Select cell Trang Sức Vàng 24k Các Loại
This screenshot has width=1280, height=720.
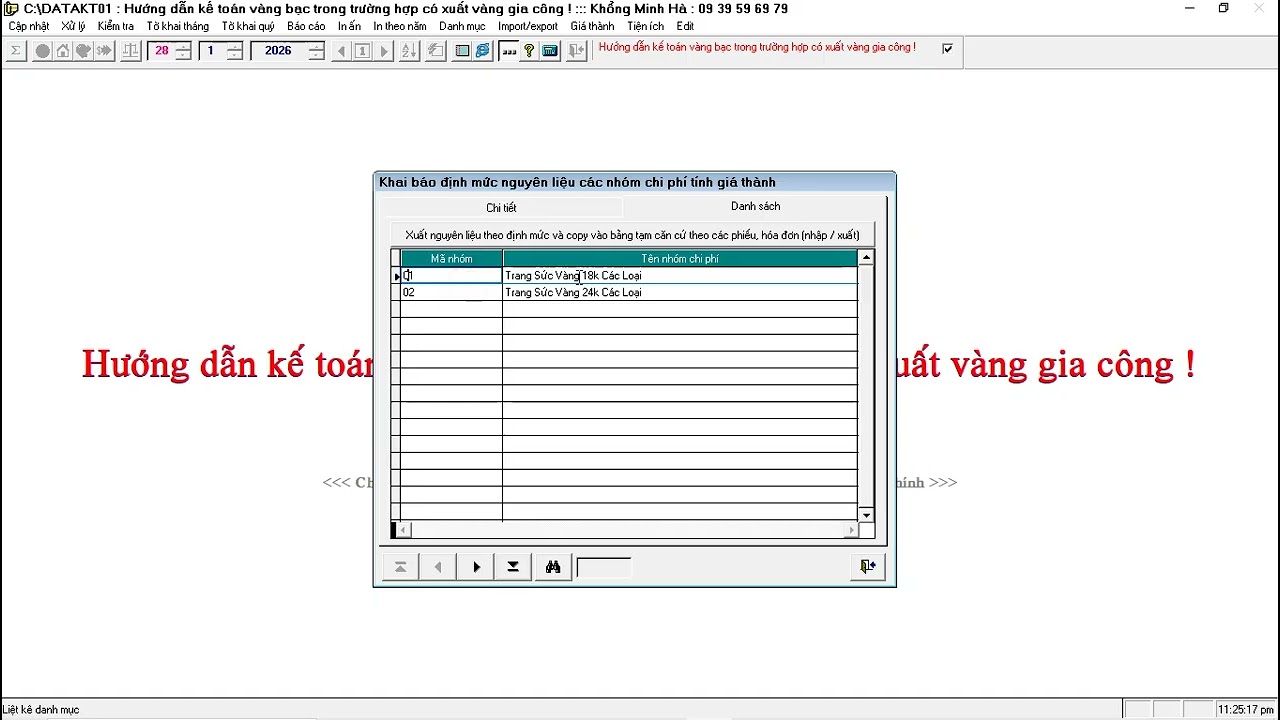pos(680,293)
